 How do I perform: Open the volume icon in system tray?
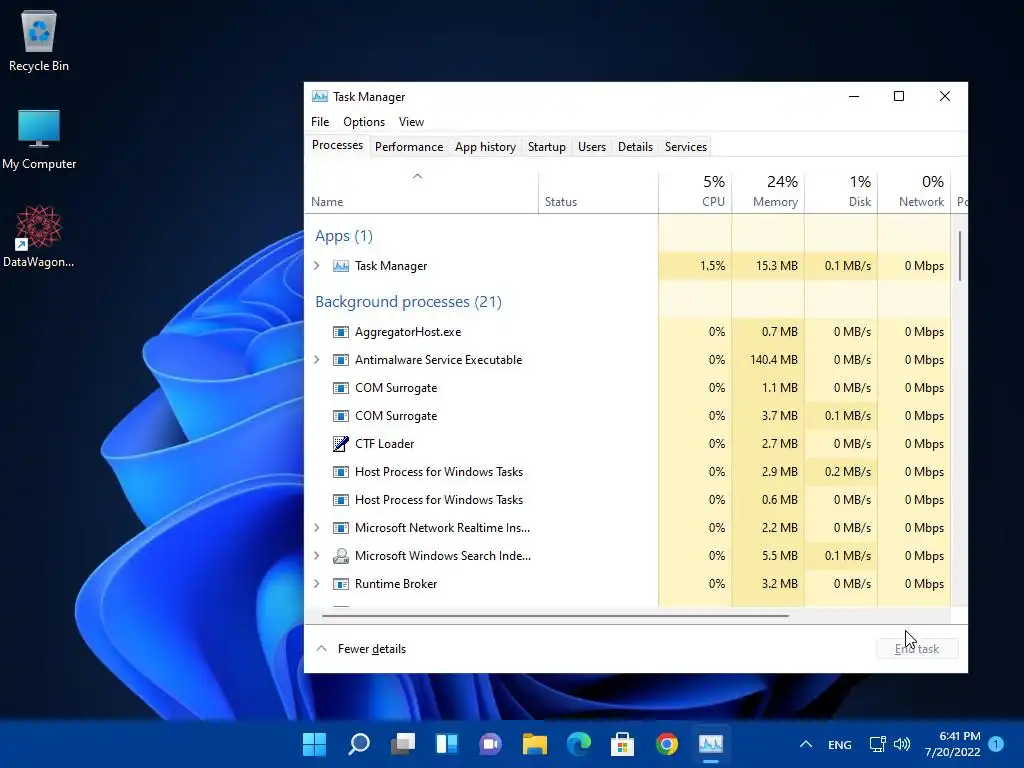902,744
